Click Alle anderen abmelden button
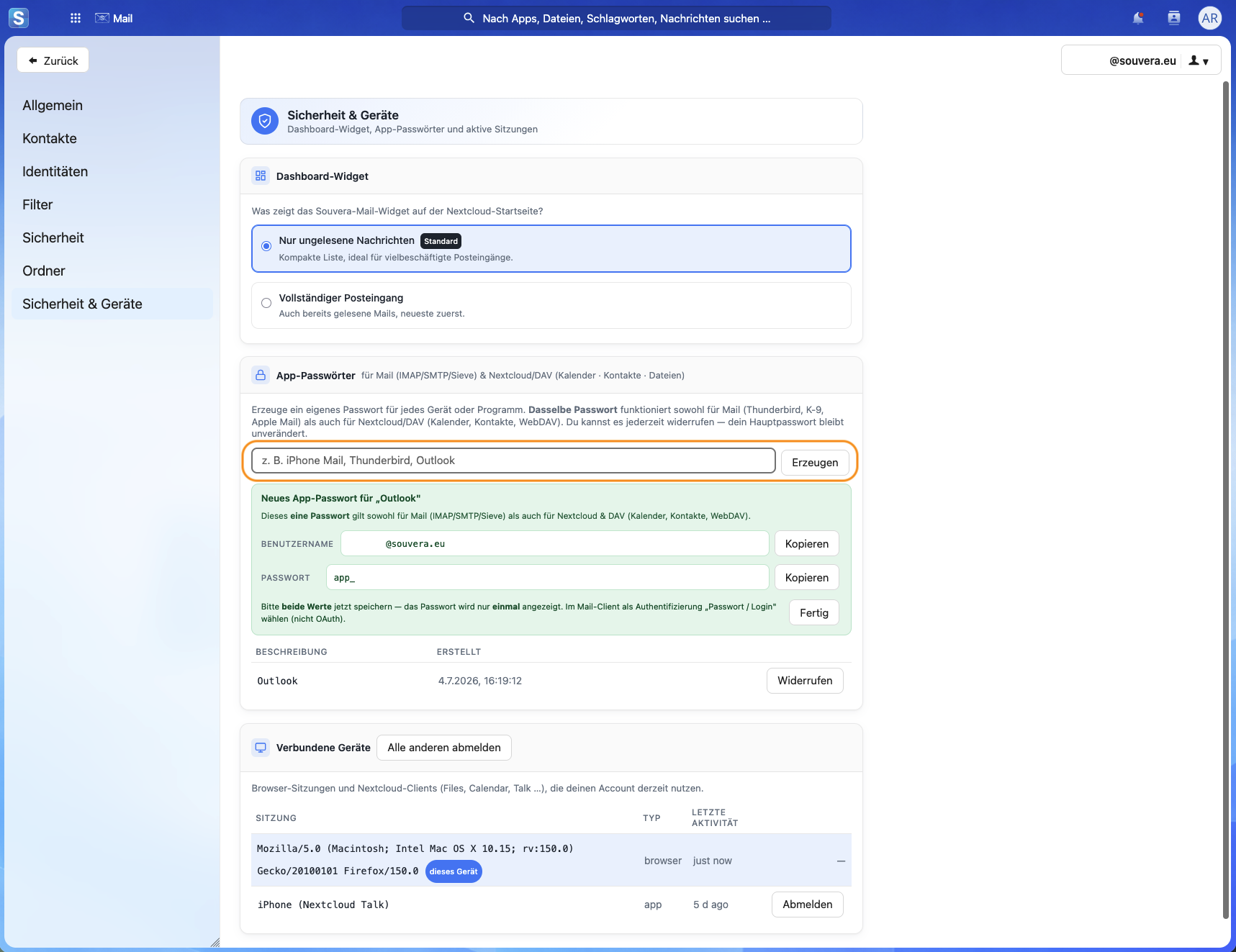1236x952 pixels. [x=444, y=748]
